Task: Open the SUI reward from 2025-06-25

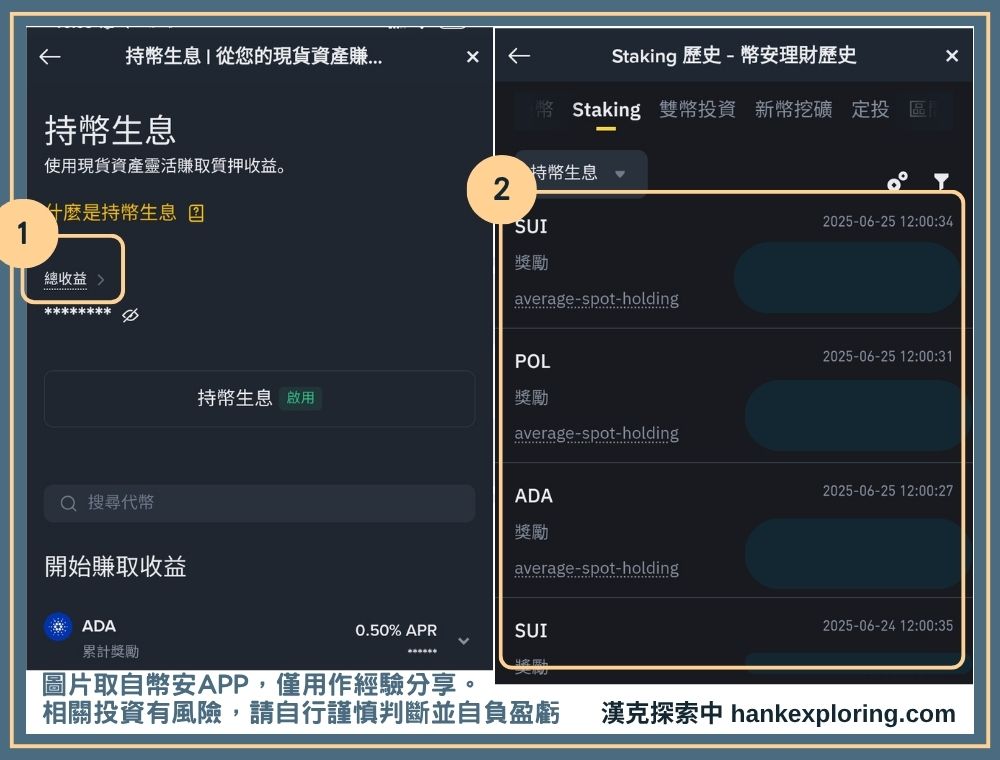Action: coord(733,261)
